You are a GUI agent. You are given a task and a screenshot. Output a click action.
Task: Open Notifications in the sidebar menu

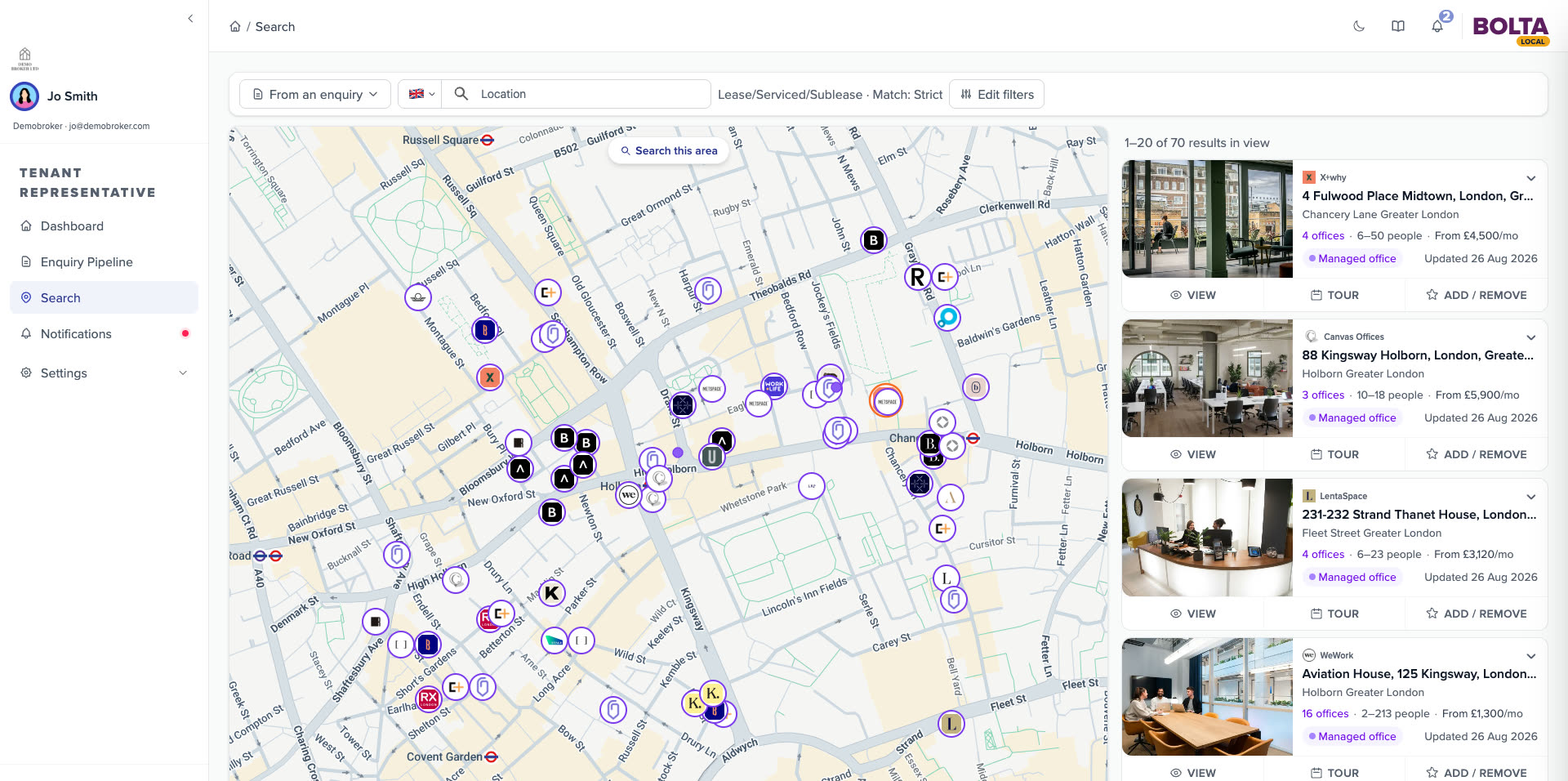(x=104, y=334)
